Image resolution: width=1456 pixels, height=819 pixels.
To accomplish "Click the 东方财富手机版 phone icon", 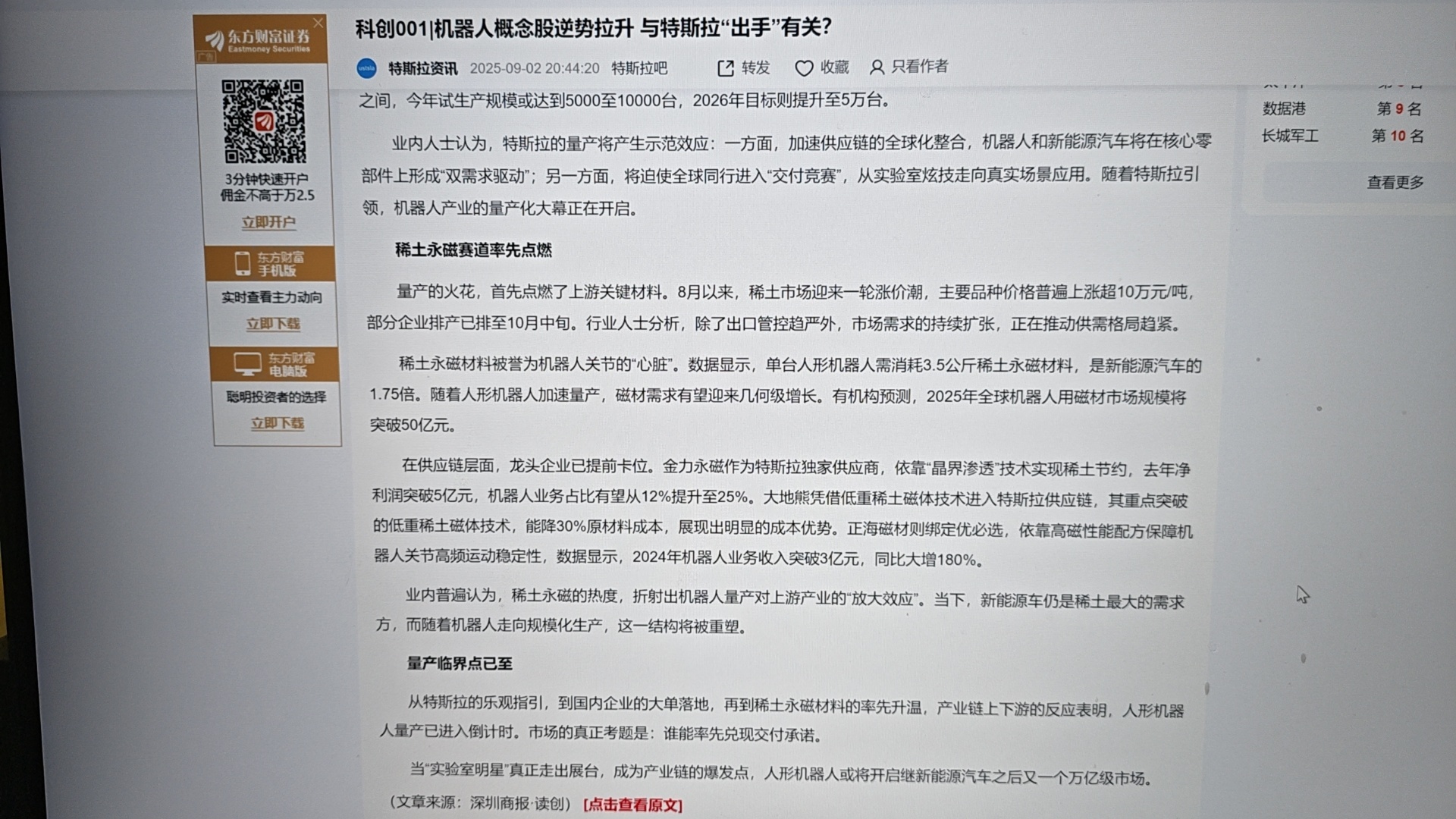I will pyautogui.click(x=242, y=263).
